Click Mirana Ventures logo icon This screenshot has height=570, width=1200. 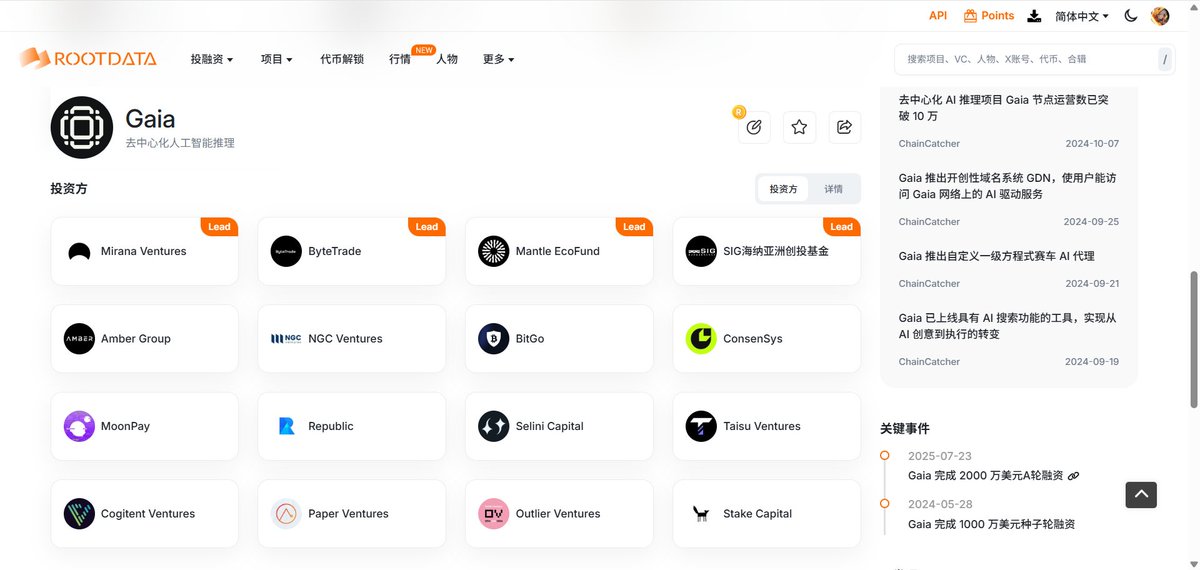79,252
